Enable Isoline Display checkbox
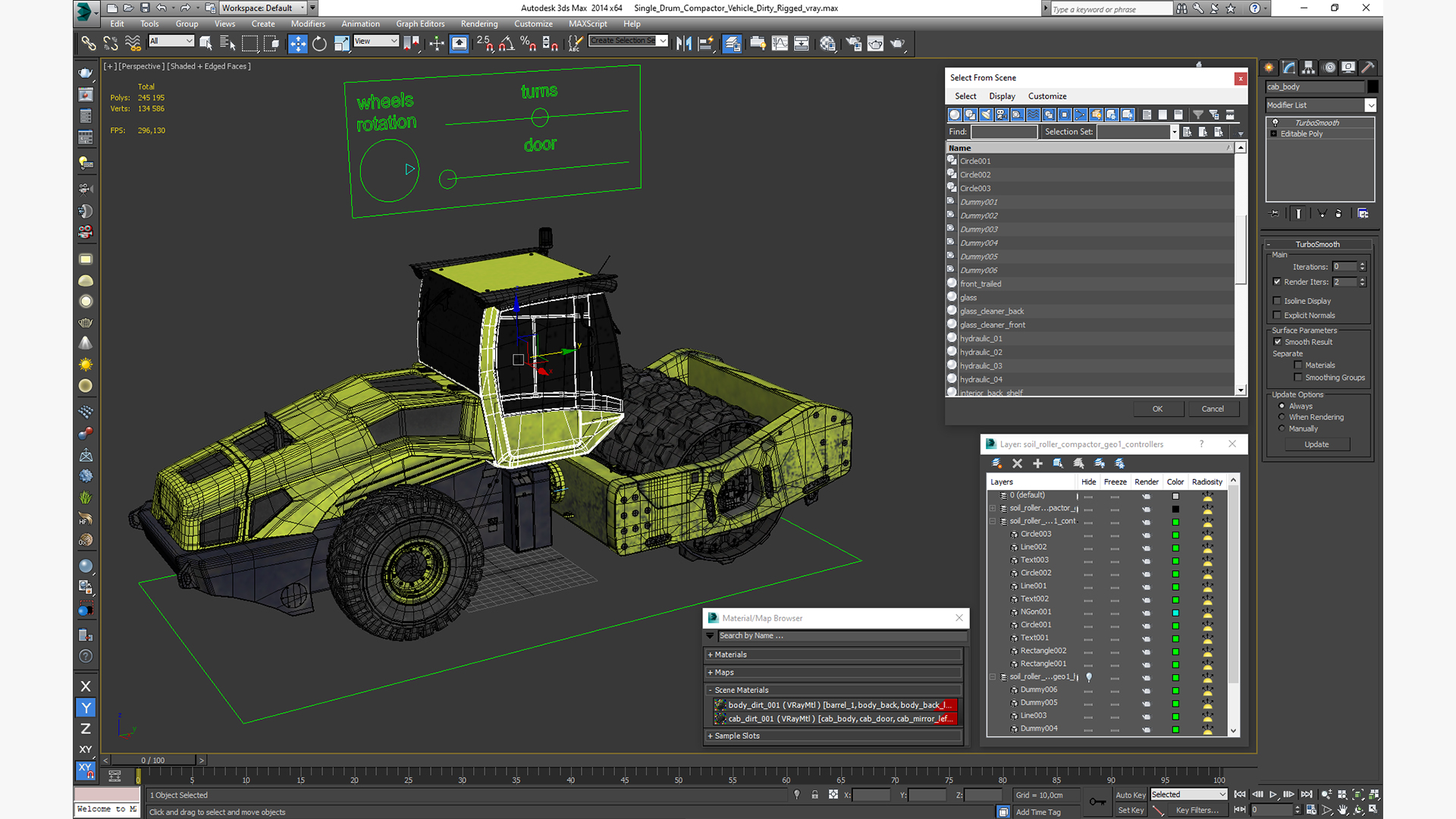This screenshot has width=1456, height=819. [1277, 300]
